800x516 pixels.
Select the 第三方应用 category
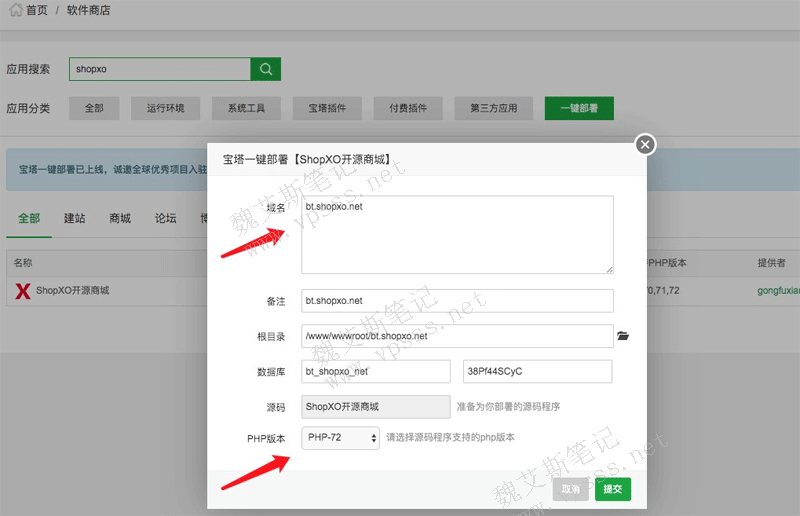(x=493, y=108)
